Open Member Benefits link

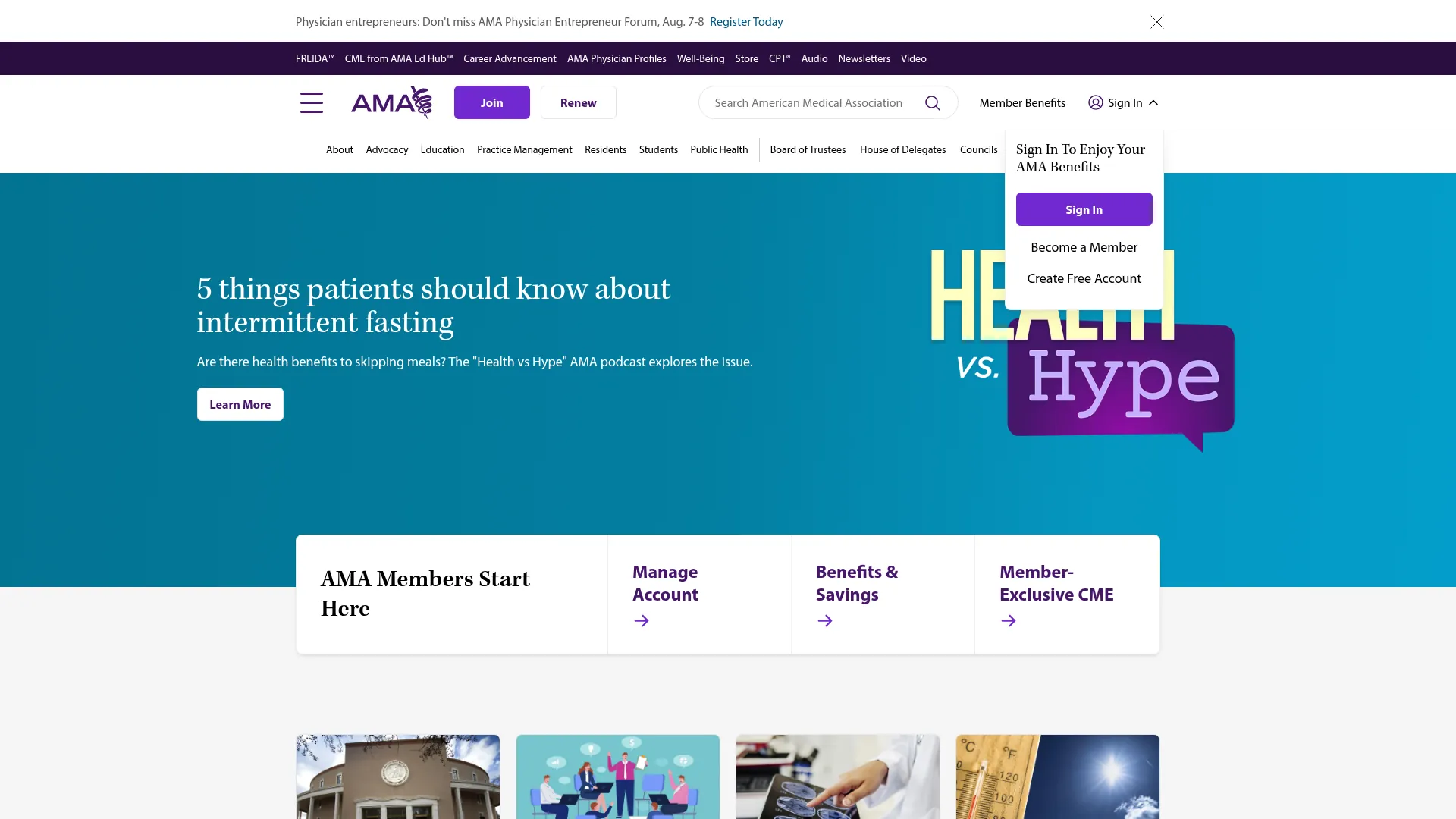(x=1022, y=103)
